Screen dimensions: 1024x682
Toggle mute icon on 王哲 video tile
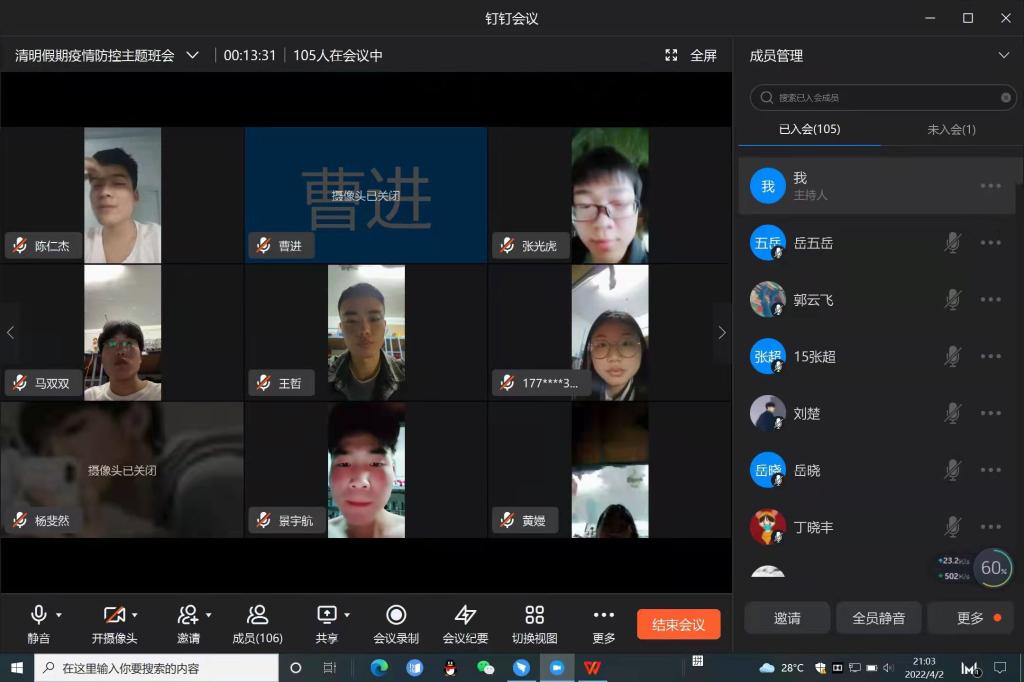tap(264, 383)
